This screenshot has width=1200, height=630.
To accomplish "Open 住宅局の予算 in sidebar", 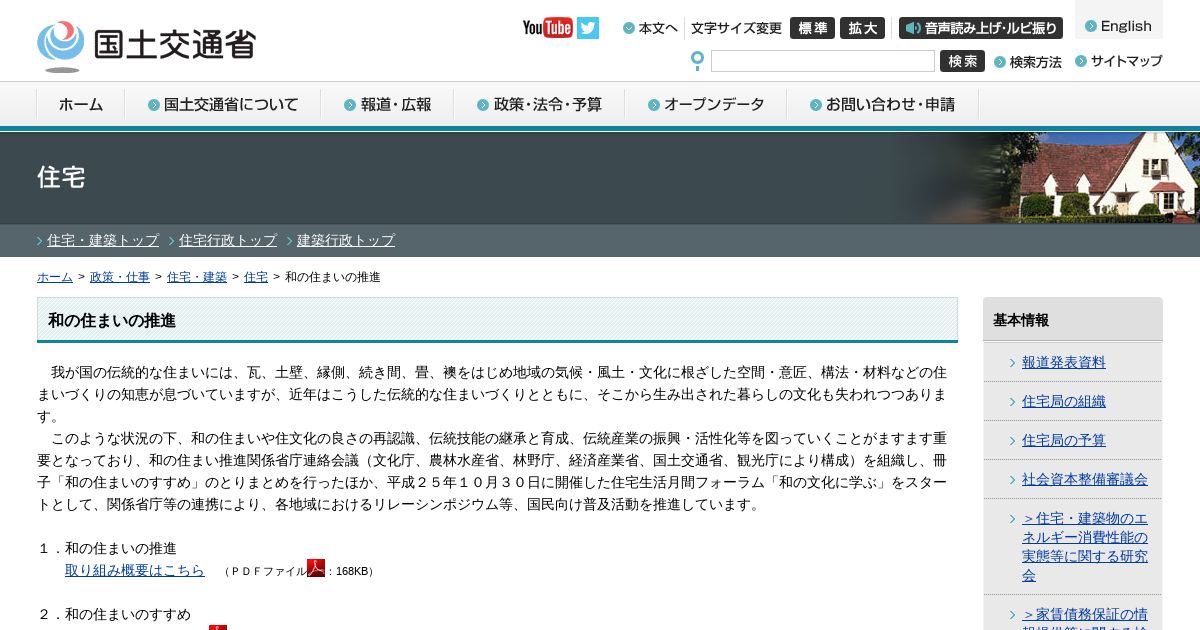I will [x=1064, y=440].
